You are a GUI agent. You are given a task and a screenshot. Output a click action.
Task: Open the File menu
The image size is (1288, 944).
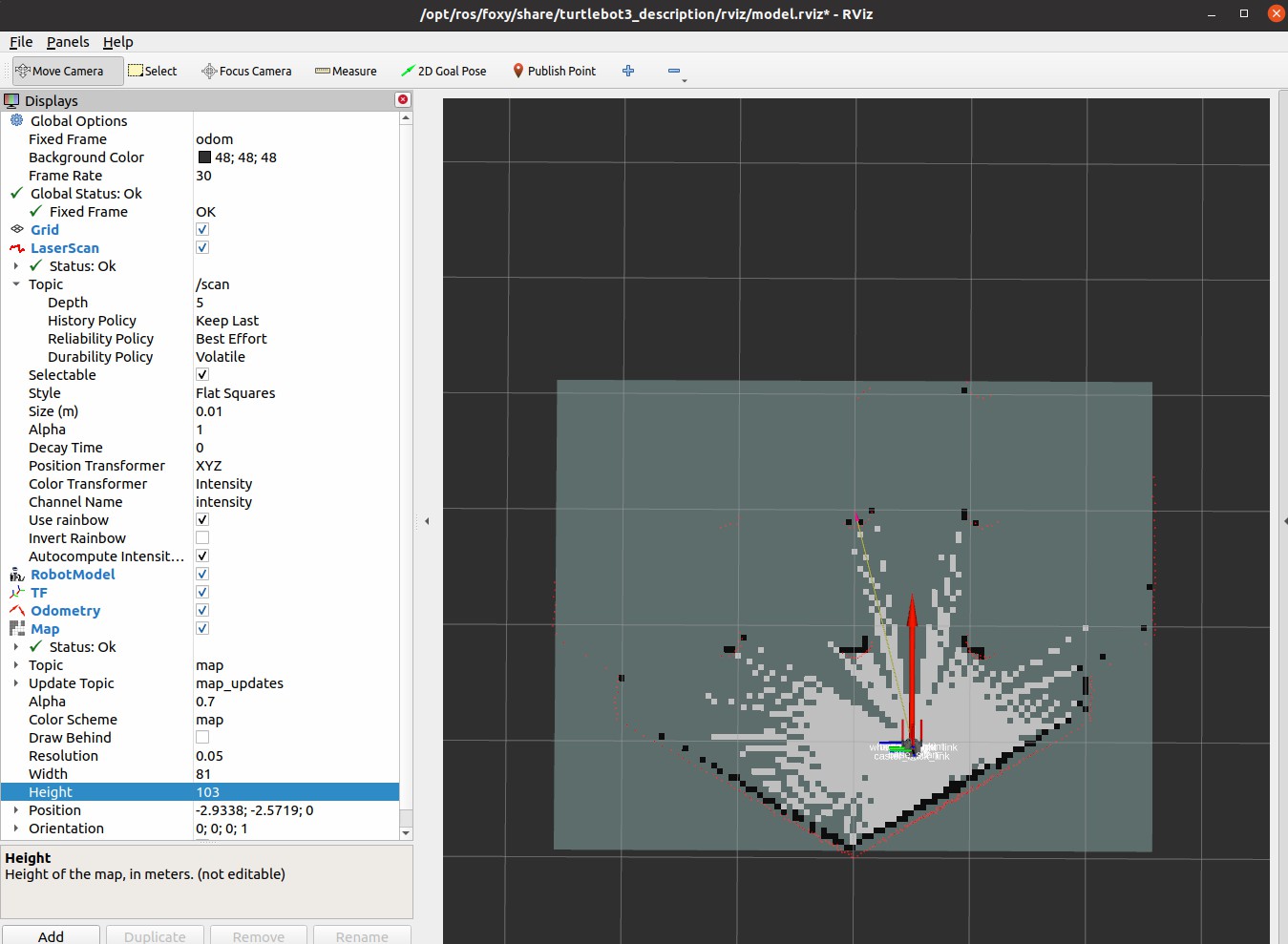21,42
